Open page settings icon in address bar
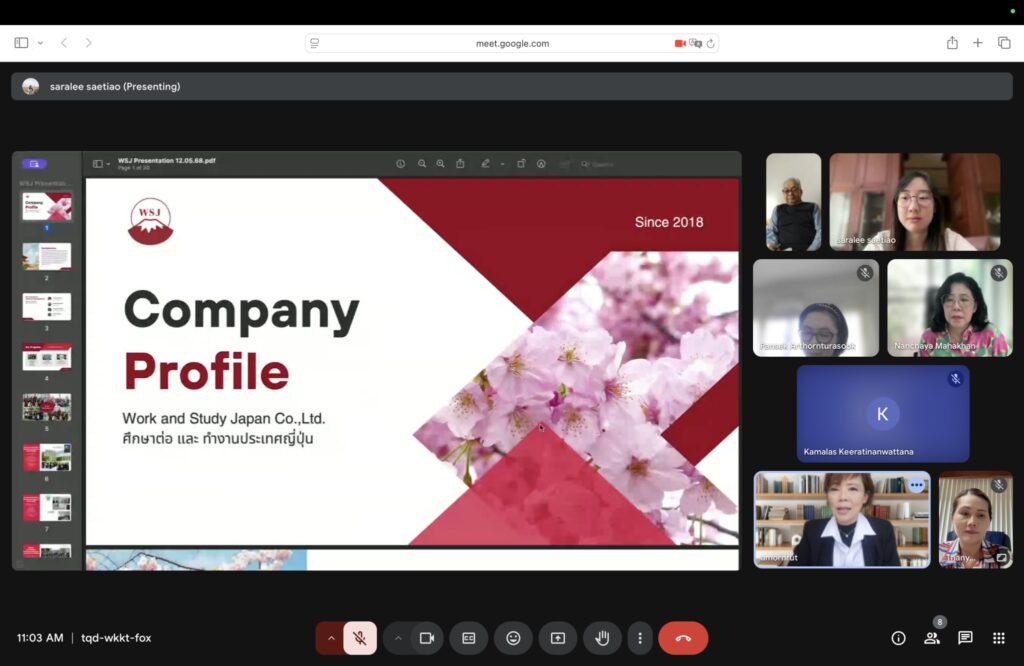The image size is (1024, 666). (x=315, y=43)
